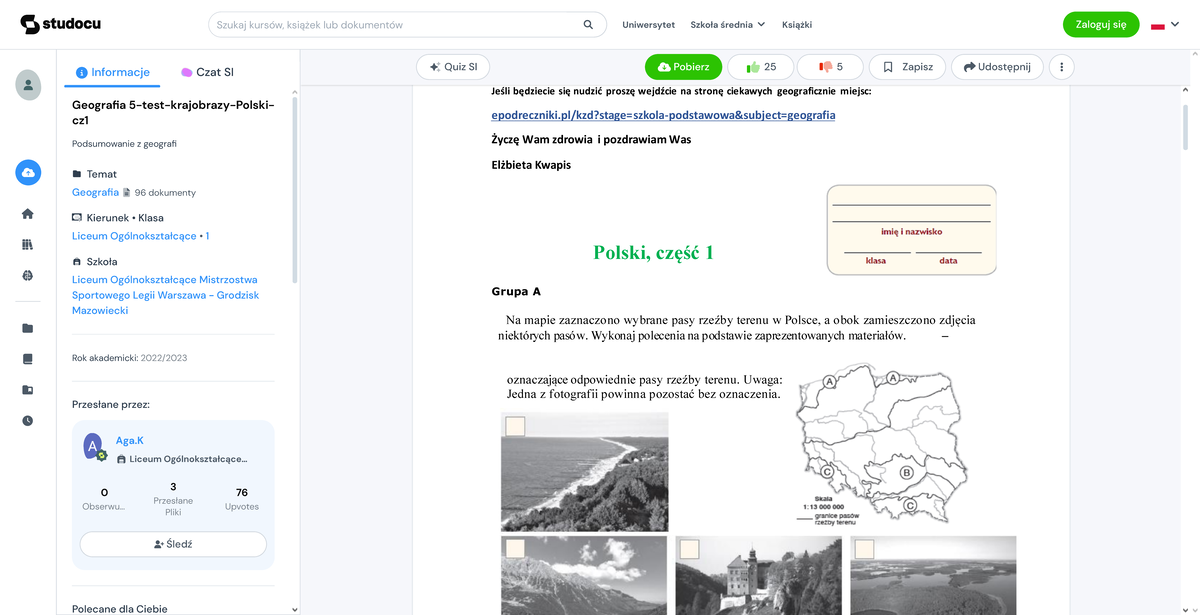Open Książki in the top navigation
The height and width of the screenshot is (615, 1200).
pos(797,24)
